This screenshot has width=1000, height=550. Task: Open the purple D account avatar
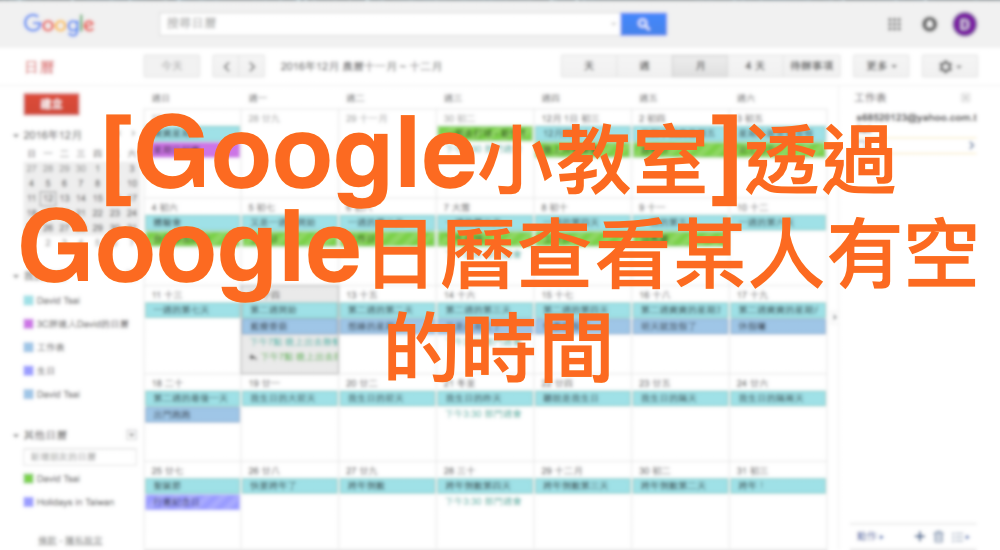pyautogui.click(x=964, y=24)
